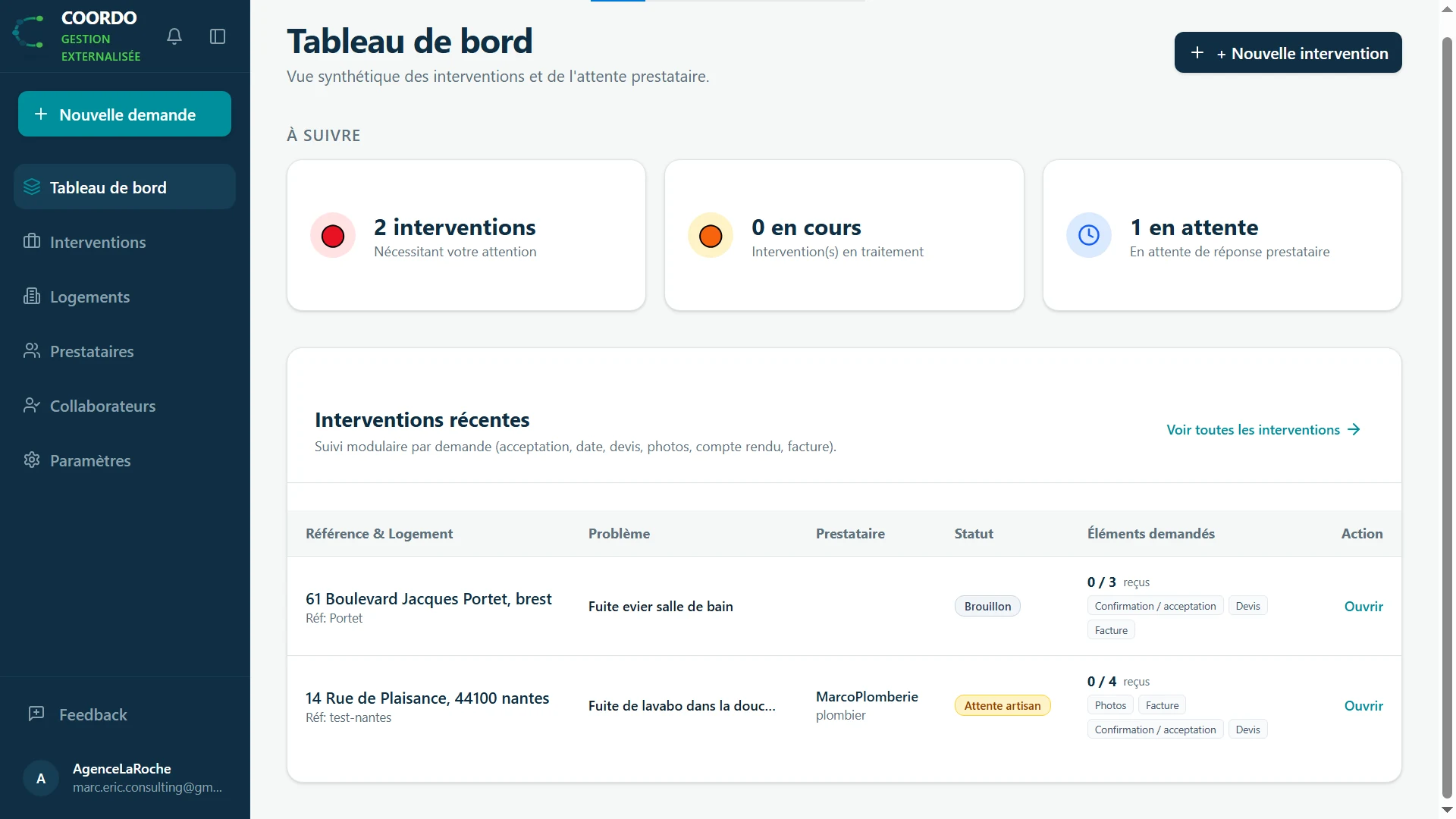Image resolution: width=1456 pixels, height=819 pixels.
Task: Click the Coordo logo icon
Action: 30,33
